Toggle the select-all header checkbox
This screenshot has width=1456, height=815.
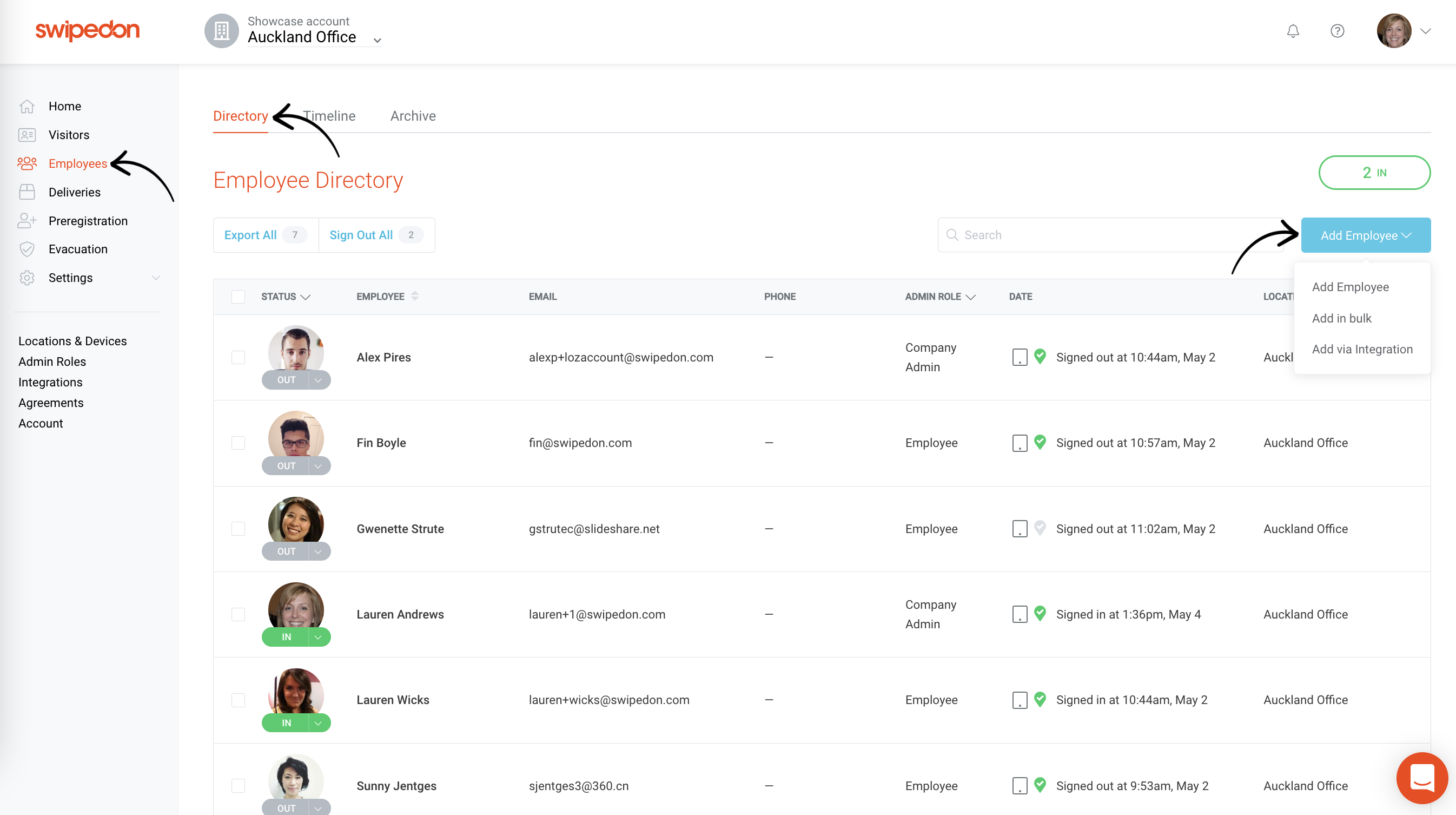tap(238, 297)
